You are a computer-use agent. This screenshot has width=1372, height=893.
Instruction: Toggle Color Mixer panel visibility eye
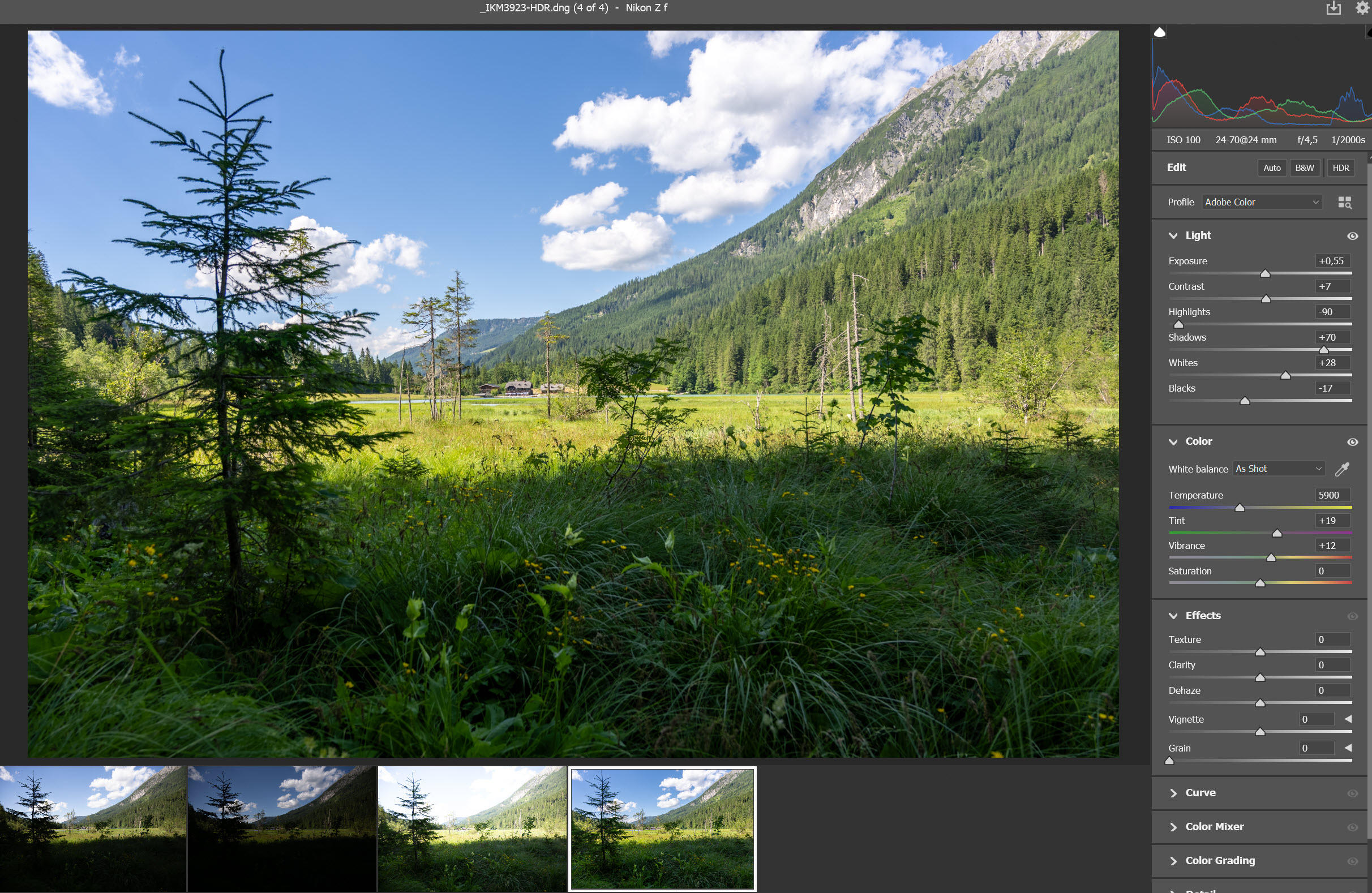(x=1352, y=828)
